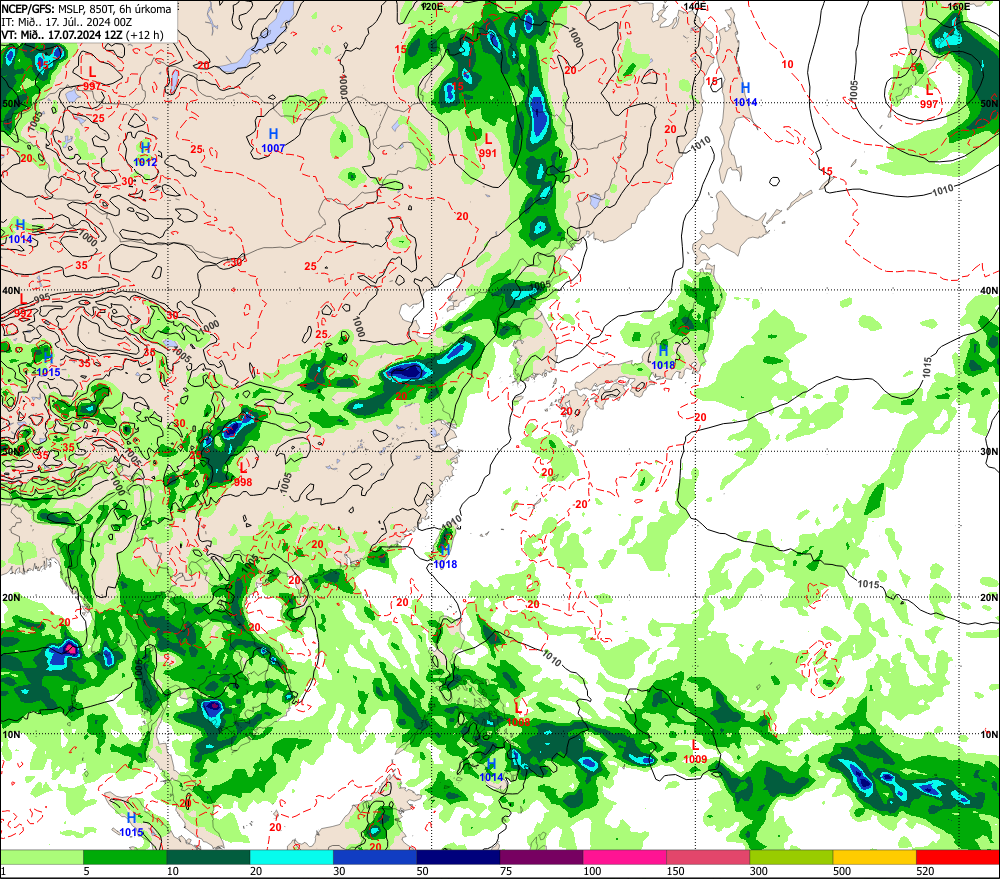This screenshot has height=879, width=1000.
Task: Click the H 1012 high pressure marker
Action: pos(145,154)
